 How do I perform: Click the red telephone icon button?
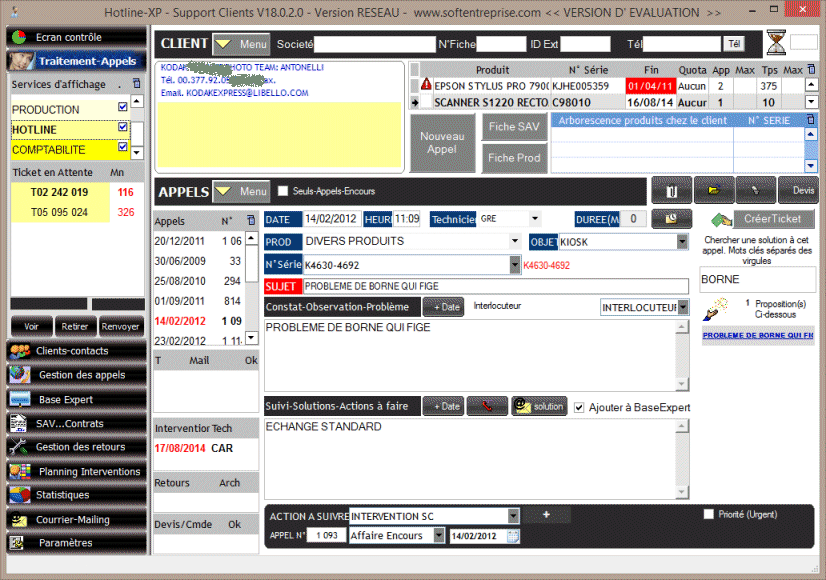click(487, 406)
